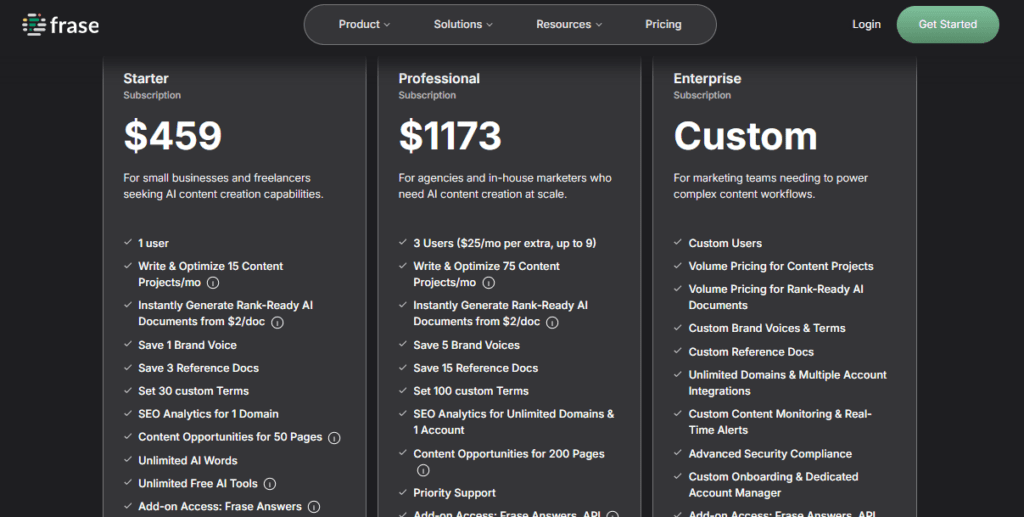Click the $1173 Professional price

(450, 136)
